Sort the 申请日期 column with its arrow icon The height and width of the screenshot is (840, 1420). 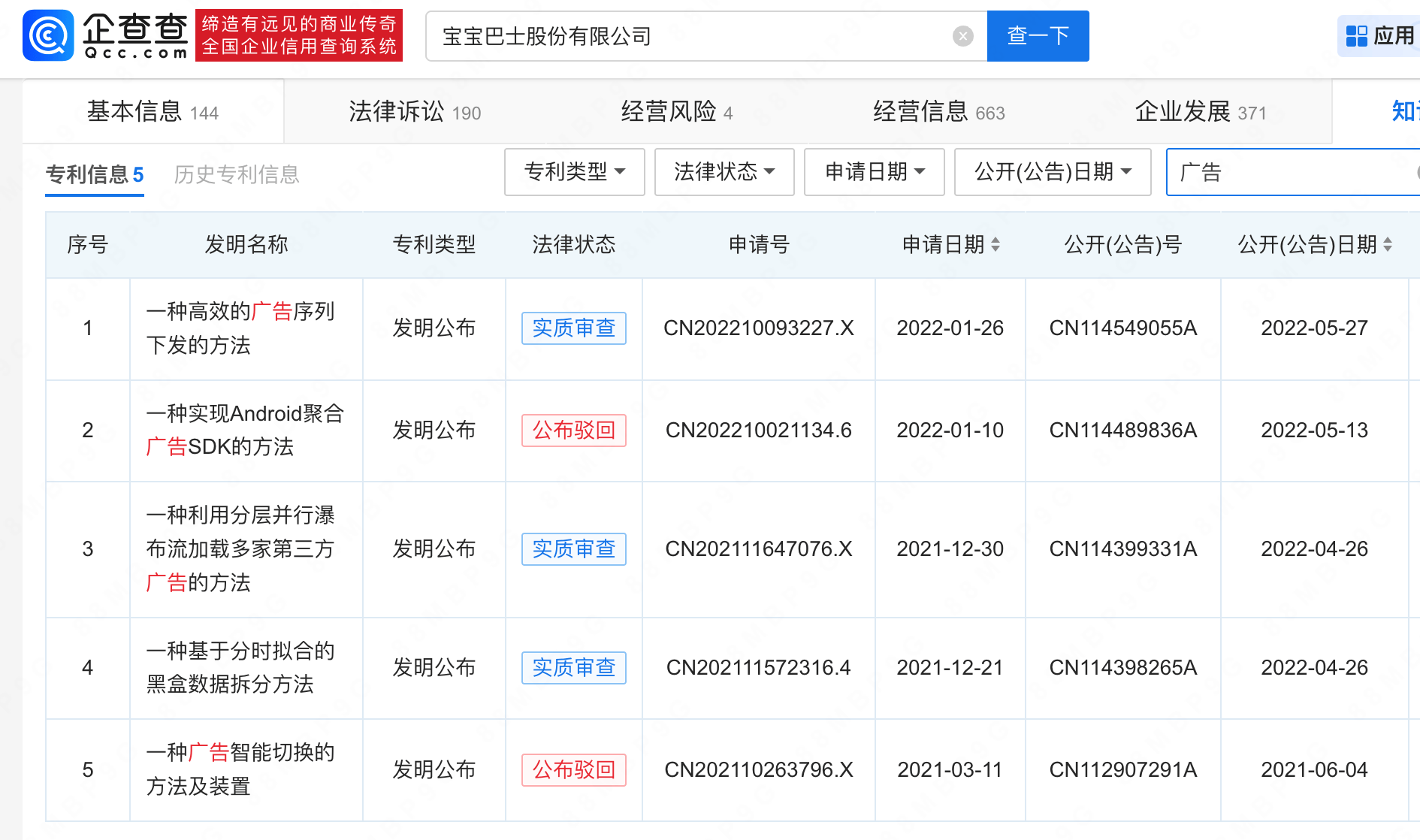997,244
